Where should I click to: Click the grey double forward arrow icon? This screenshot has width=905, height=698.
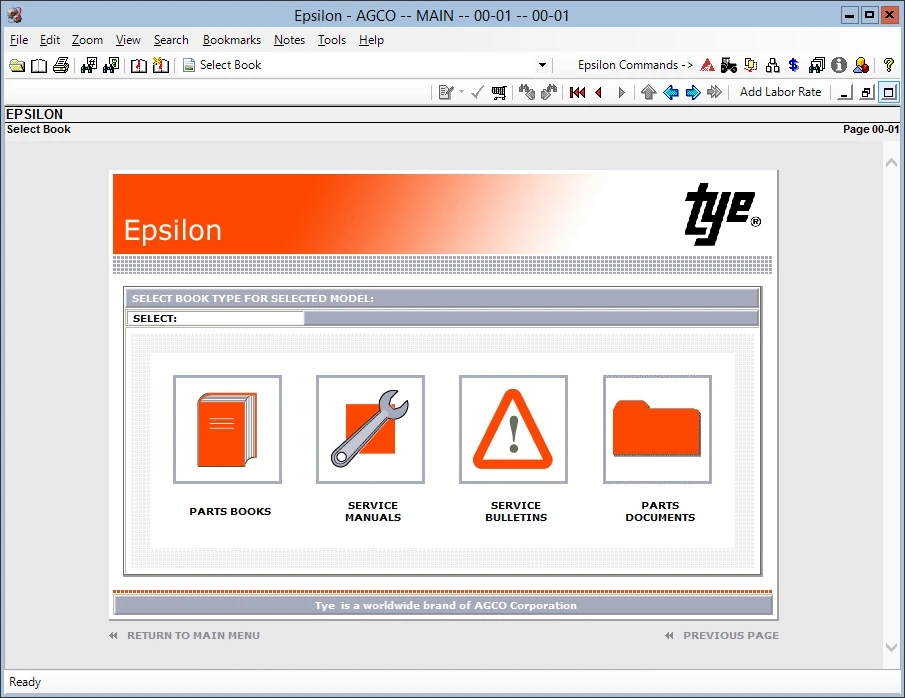pos(715,92)
